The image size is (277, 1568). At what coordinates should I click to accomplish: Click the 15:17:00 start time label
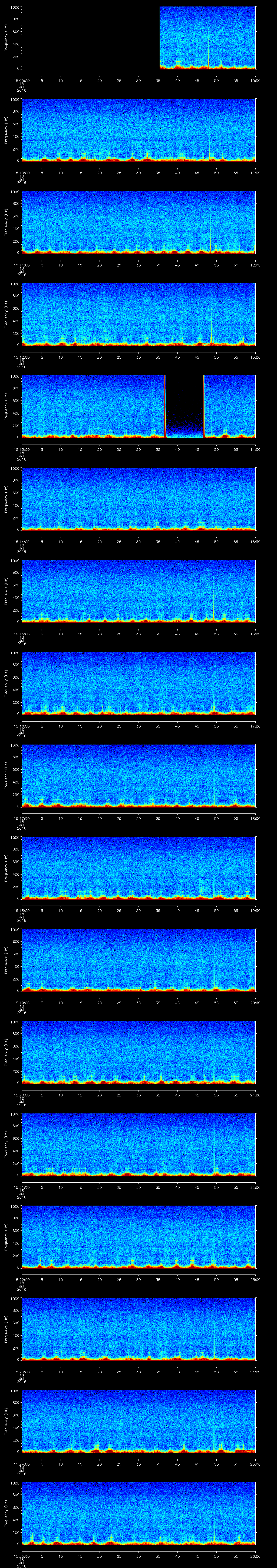click(x=21, y=818)
